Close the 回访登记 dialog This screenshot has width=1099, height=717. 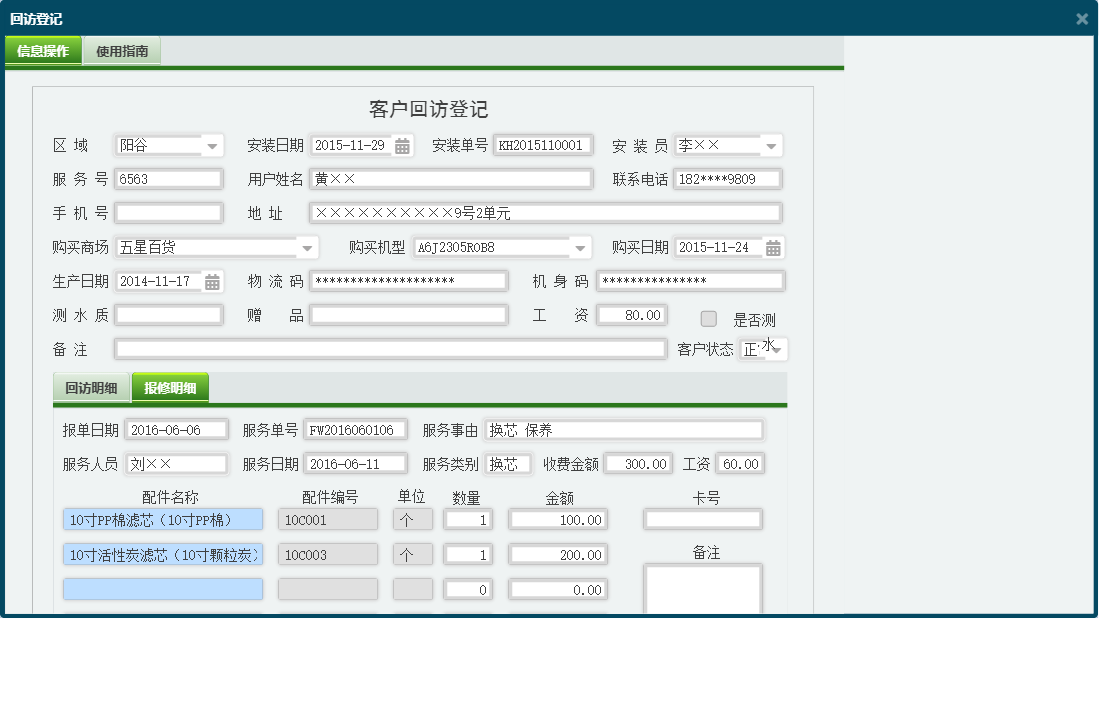click(1081, 18)
